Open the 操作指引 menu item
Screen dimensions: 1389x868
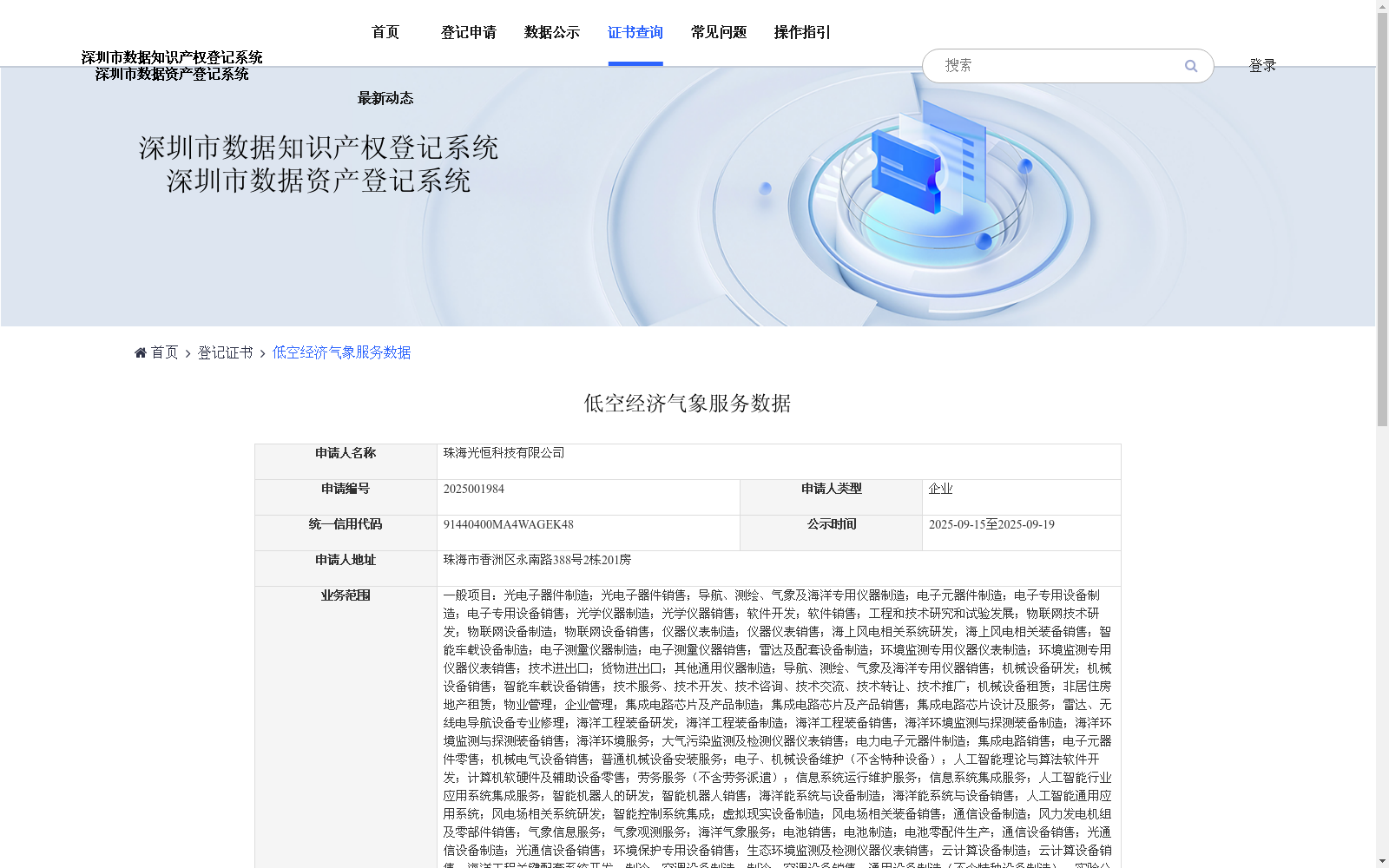(x=801, y=32)
